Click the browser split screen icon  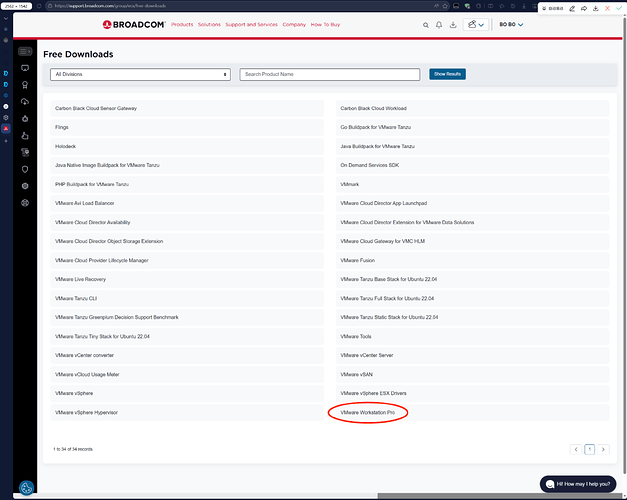pyautogui.click(x=490, y=6)
